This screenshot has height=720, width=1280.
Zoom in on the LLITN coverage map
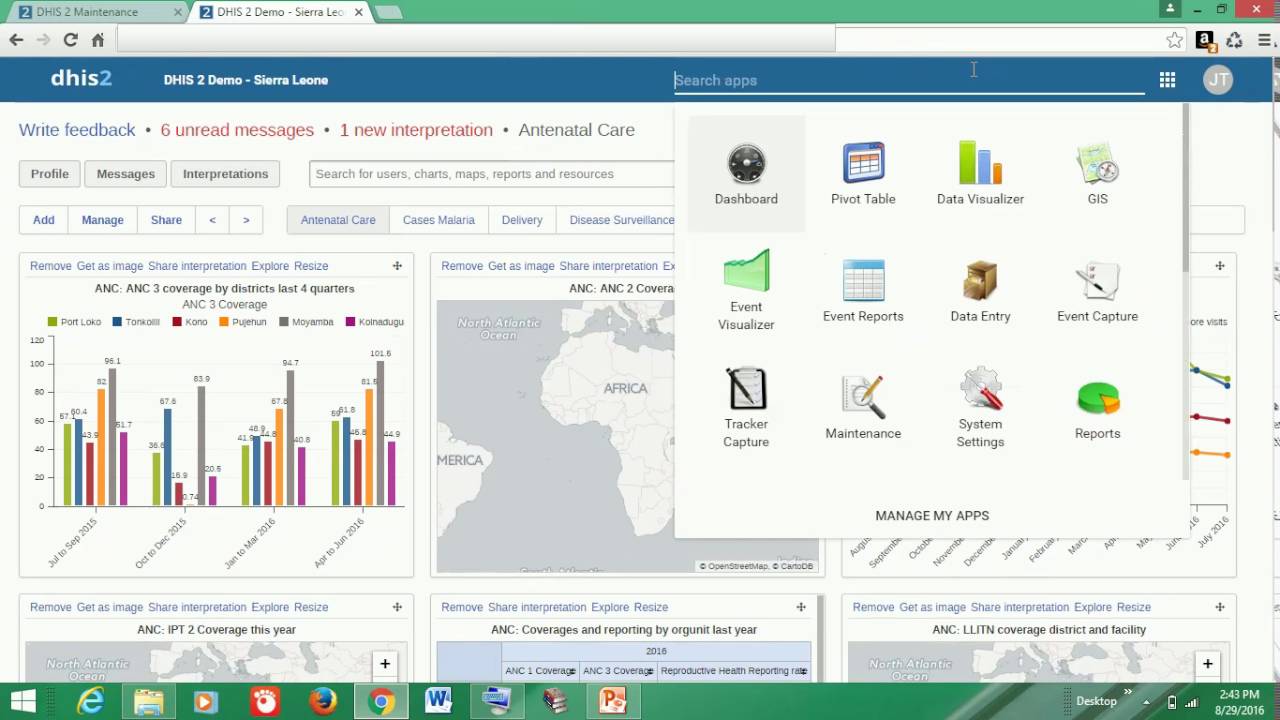point(1208,664)
